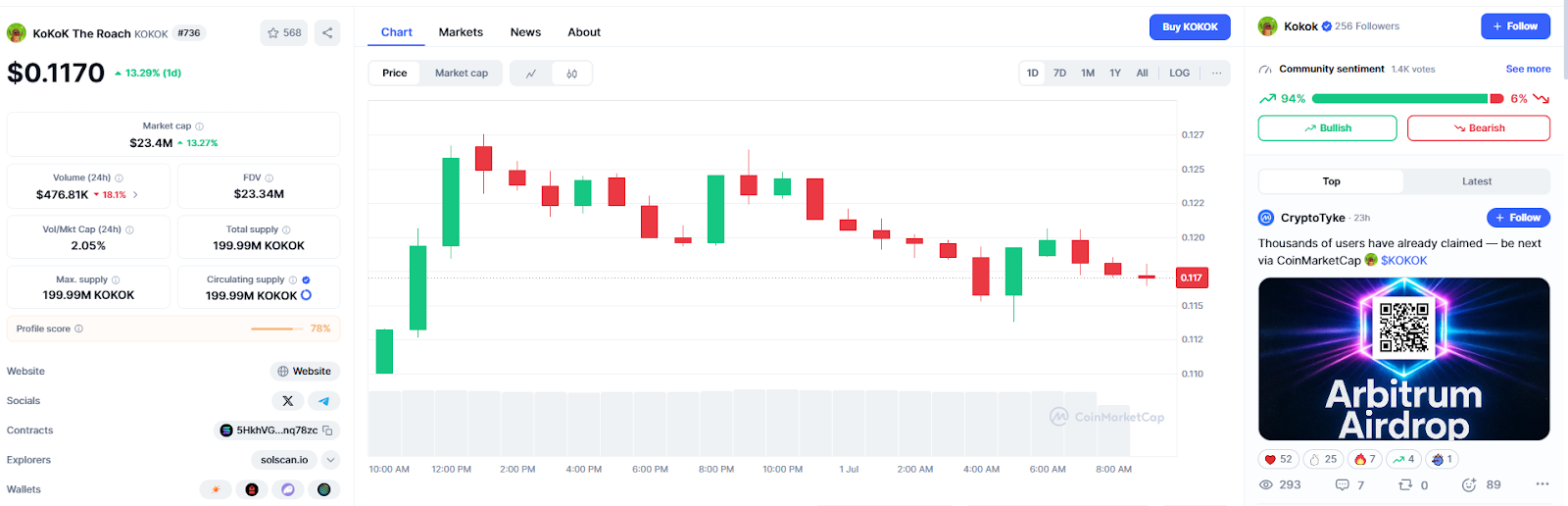1568x506 pixels.
Task: Select the 1M time range
Action: point(1088,74)
